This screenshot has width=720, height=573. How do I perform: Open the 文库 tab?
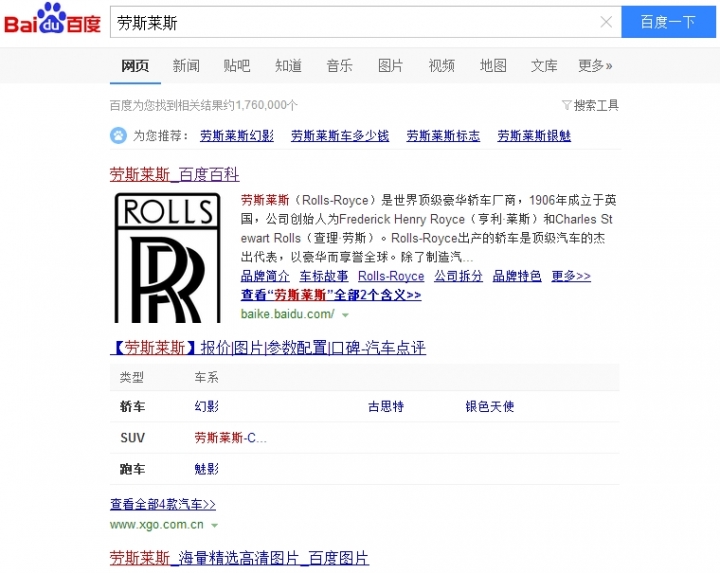coord(544,66)
